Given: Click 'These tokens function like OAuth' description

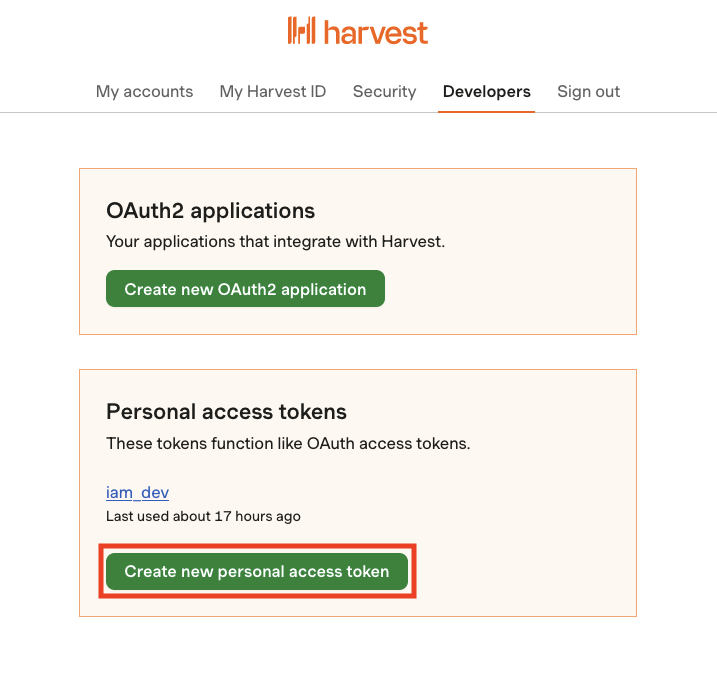Looking at the screenshot, I should [x=288, y=443].
